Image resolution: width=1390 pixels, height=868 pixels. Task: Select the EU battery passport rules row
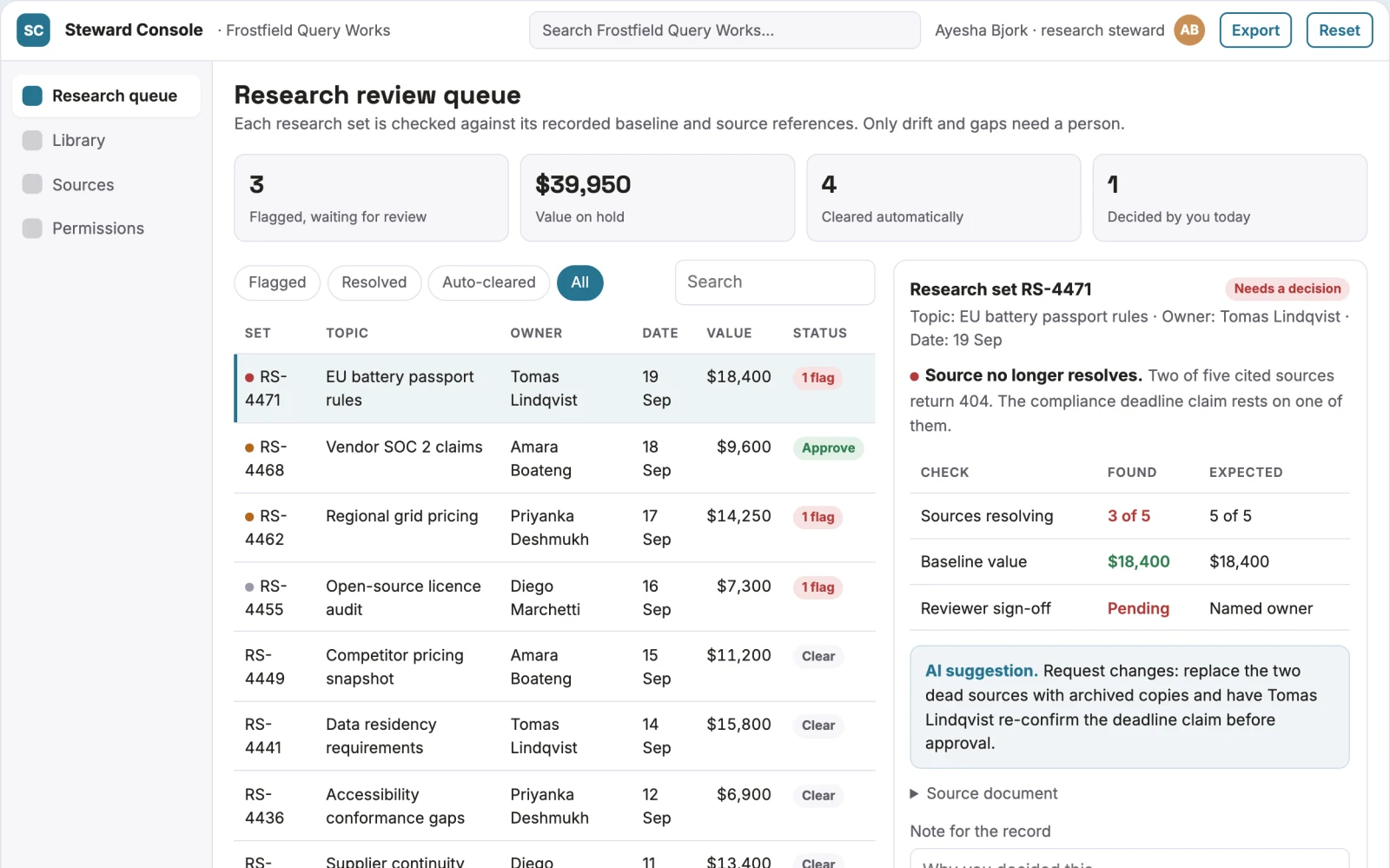[x=554, y=388]
